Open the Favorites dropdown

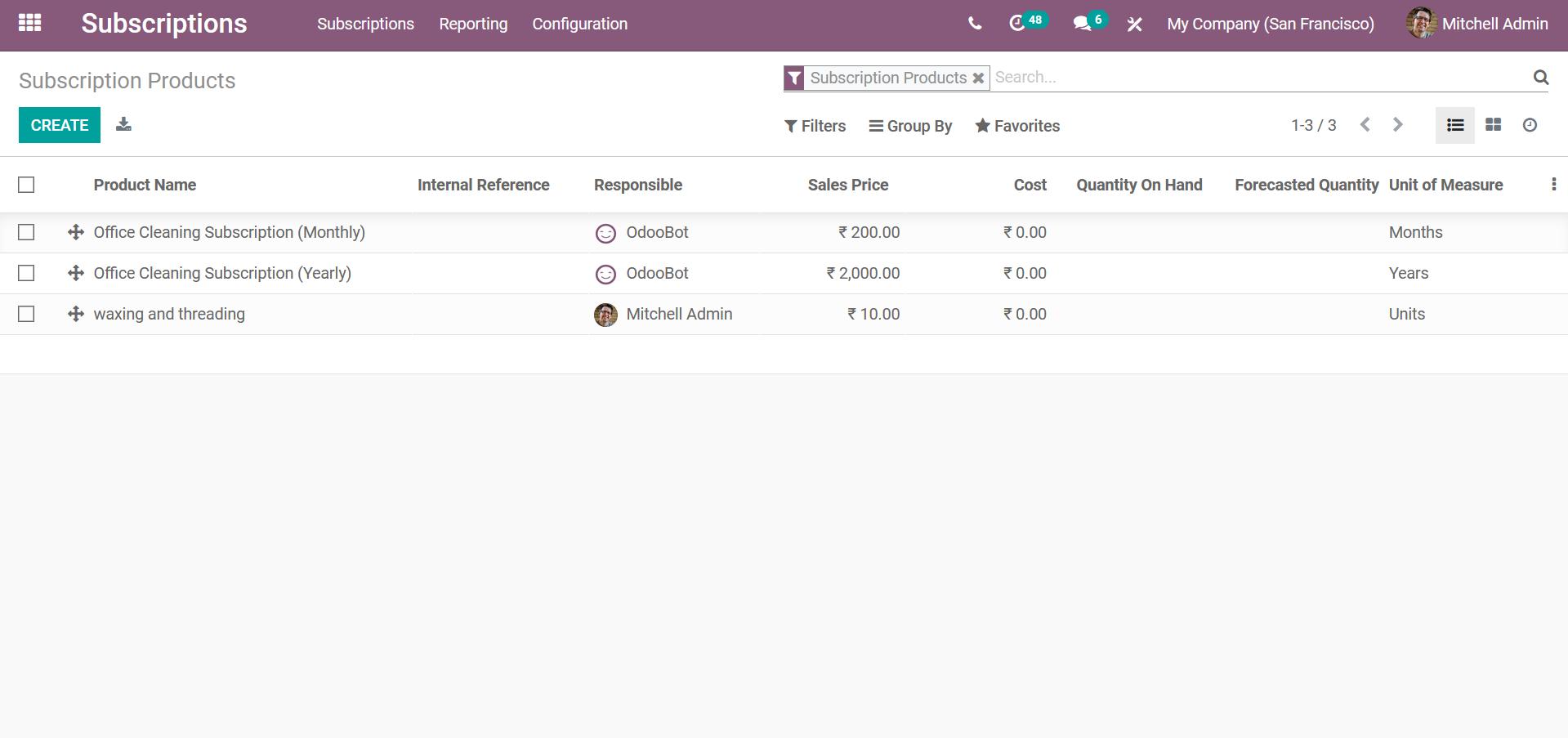[1017, 126]
